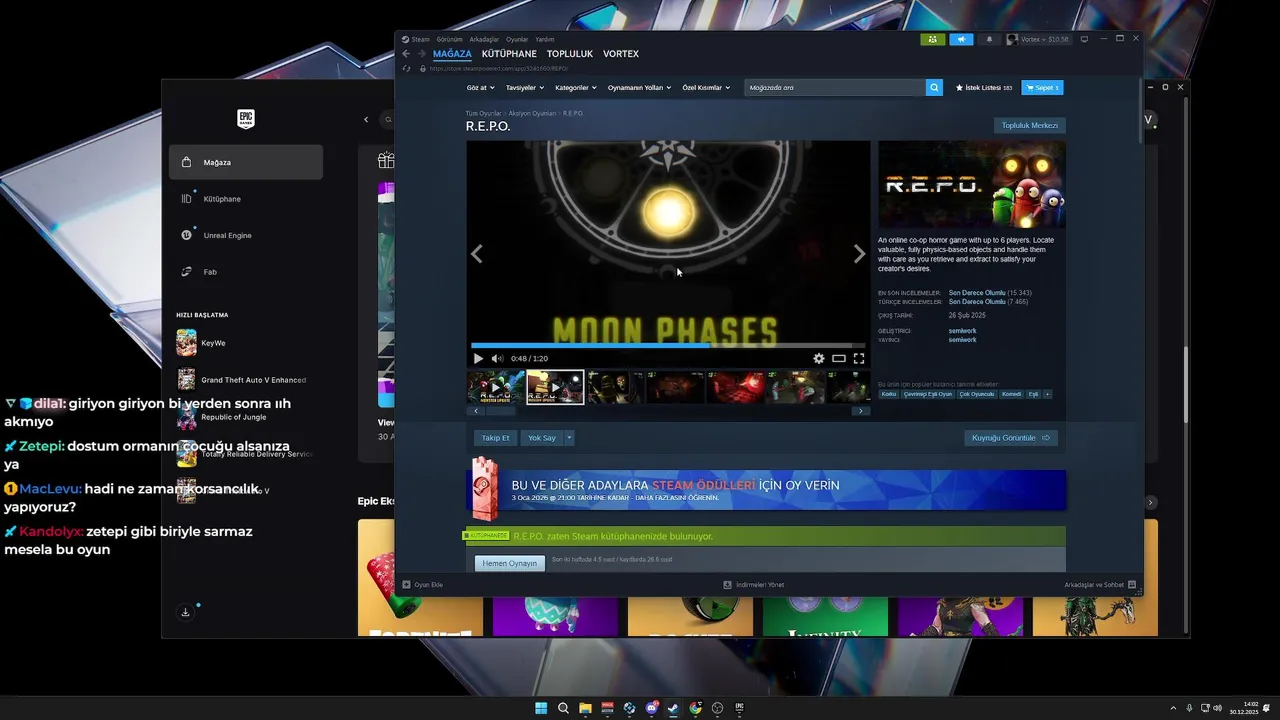
Task: Select the Monster Update trailer thumbnail
Action: click(496, 387)
